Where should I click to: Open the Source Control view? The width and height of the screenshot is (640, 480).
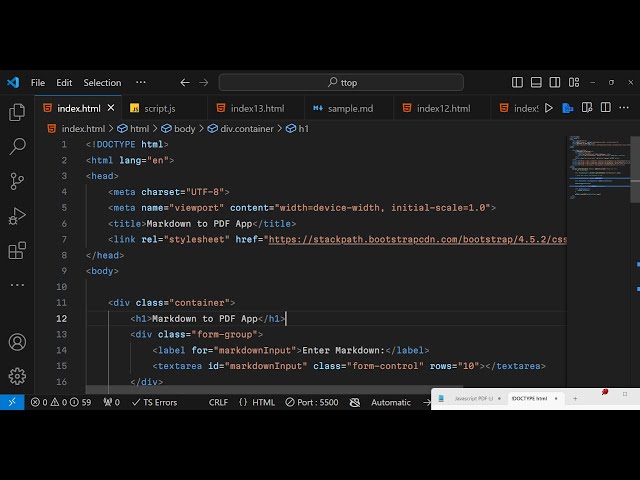coord(17,181)
